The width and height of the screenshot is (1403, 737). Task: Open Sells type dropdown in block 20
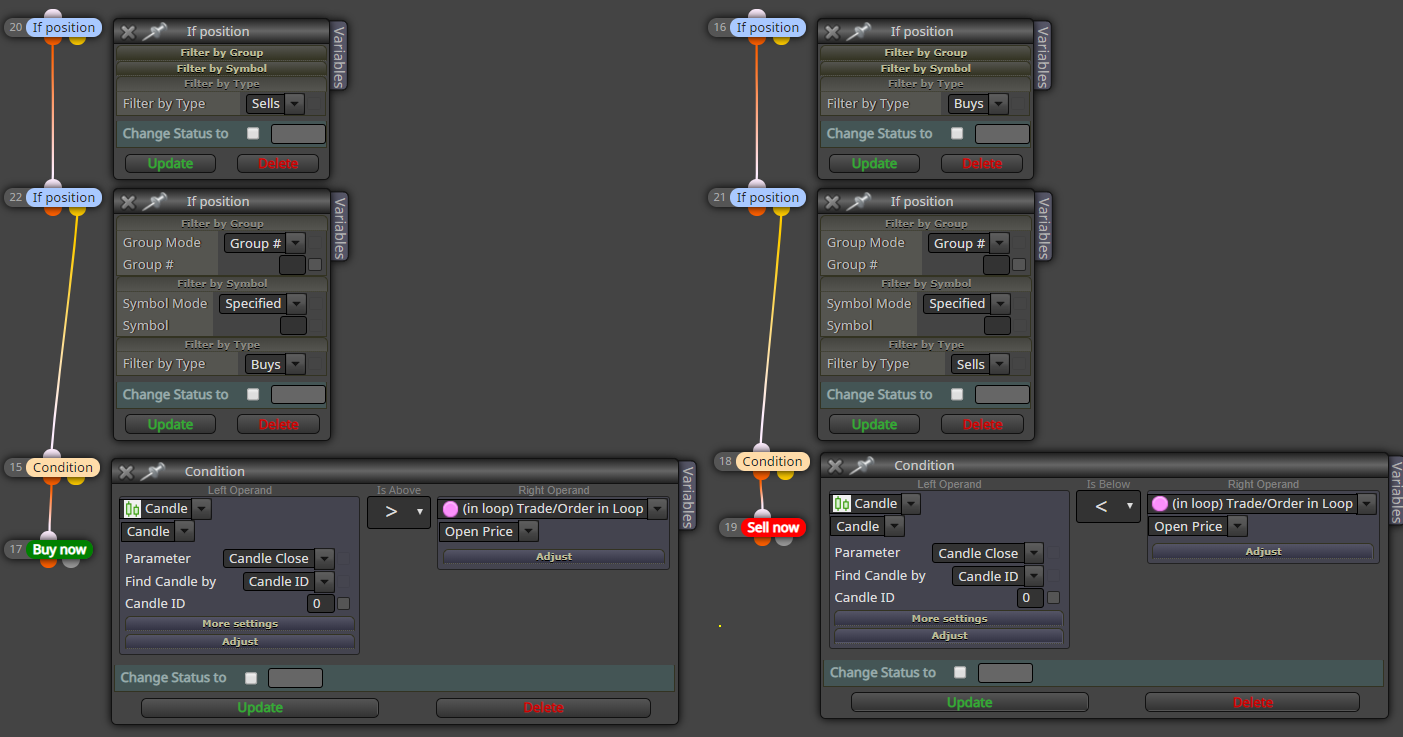pyautogui.click(x=275, y=104)
